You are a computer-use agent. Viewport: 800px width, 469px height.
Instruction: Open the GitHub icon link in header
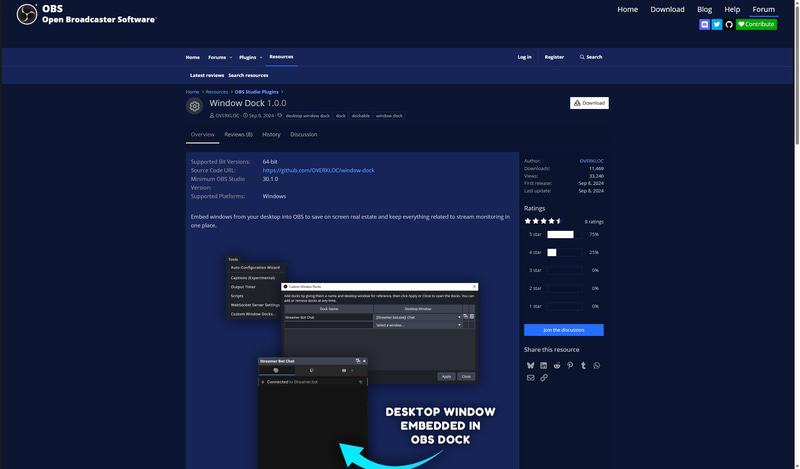(729, 24)
